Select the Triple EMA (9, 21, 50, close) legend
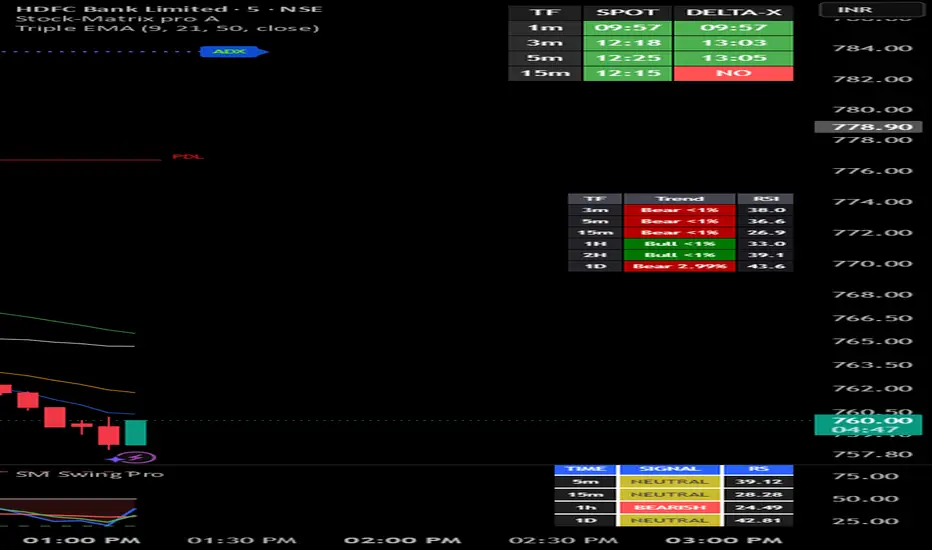932x550 pixels. pyautogui.click(x=167, y=28)
